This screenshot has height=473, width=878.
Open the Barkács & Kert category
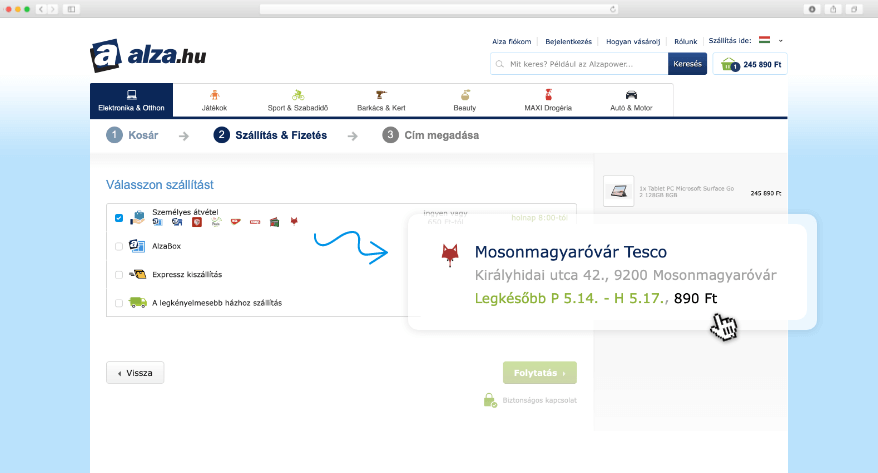(381, 100)
